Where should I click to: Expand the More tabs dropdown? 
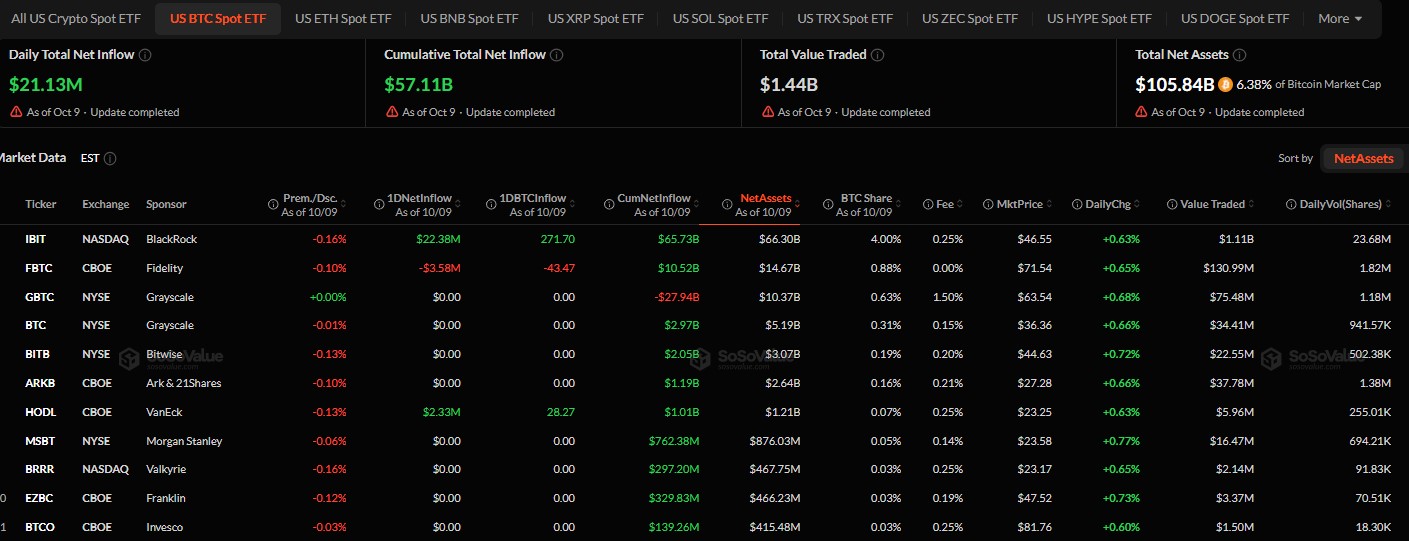(1340, 19)
